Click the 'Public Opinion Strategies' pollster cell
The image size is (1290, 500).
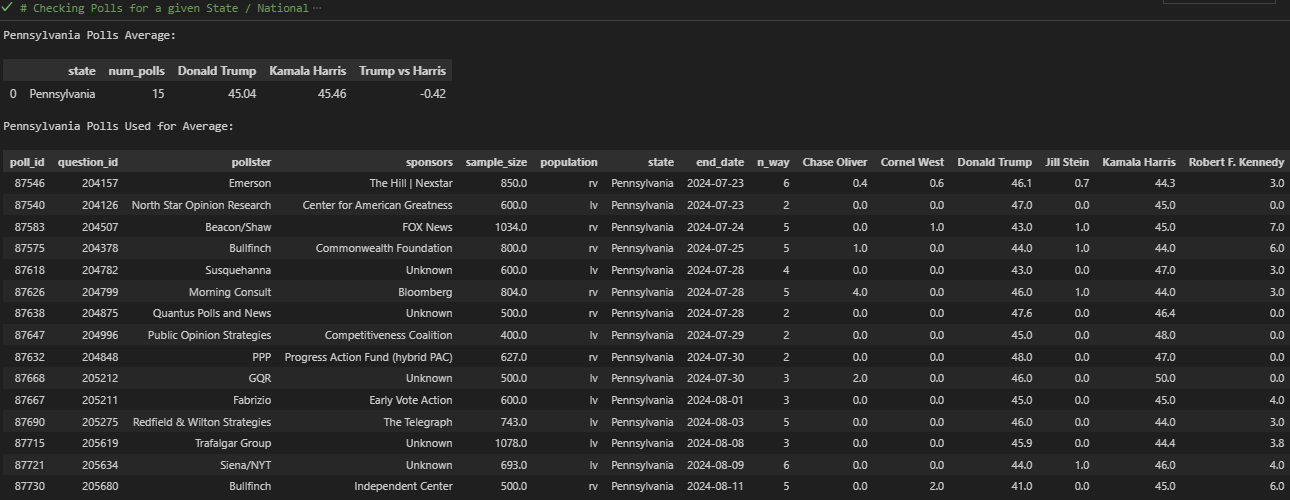(x=209, y=335)
